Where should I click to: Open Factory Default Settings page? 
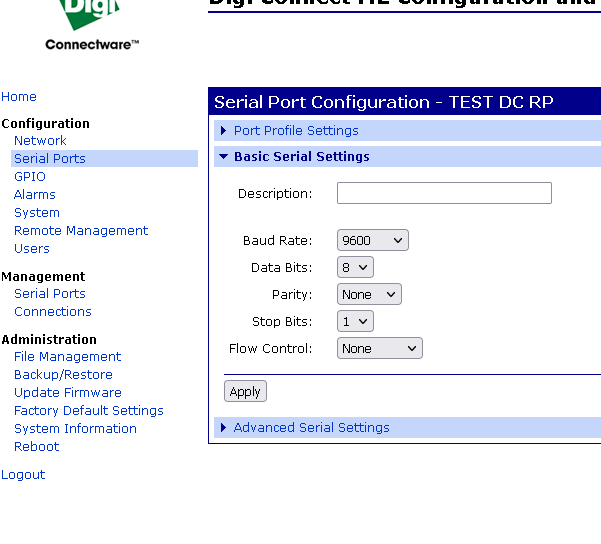pos(89,411)
